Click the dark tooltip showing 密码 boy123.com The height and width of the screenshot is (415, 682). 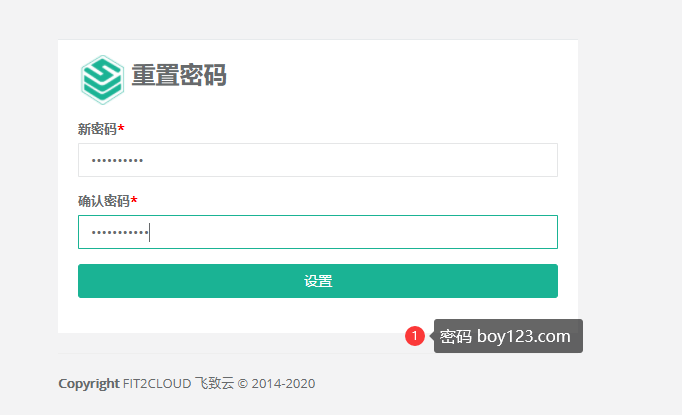pos(508,336)
